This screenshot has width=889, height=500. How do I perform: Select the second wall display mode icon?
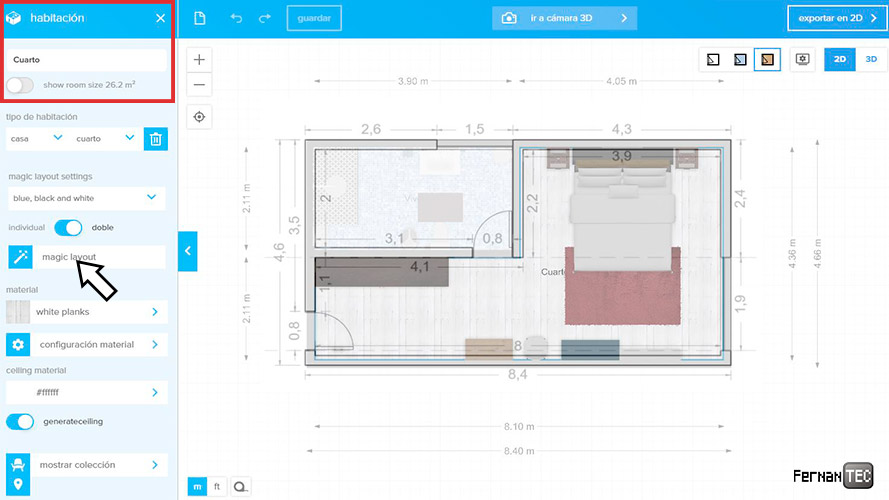pyautogui.click(x=740, y=59)
